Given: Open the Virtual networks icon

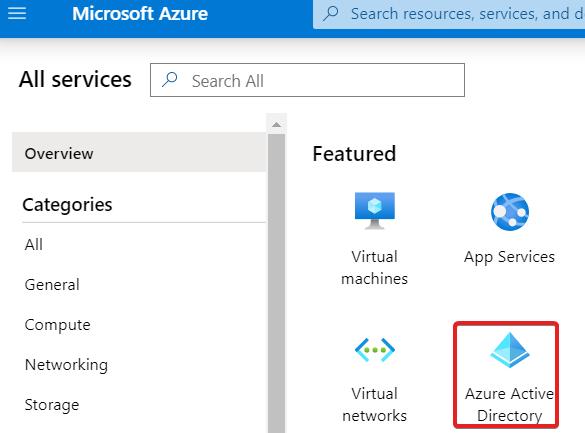Looking at the screenshot, I should click(x=375, y=350).
